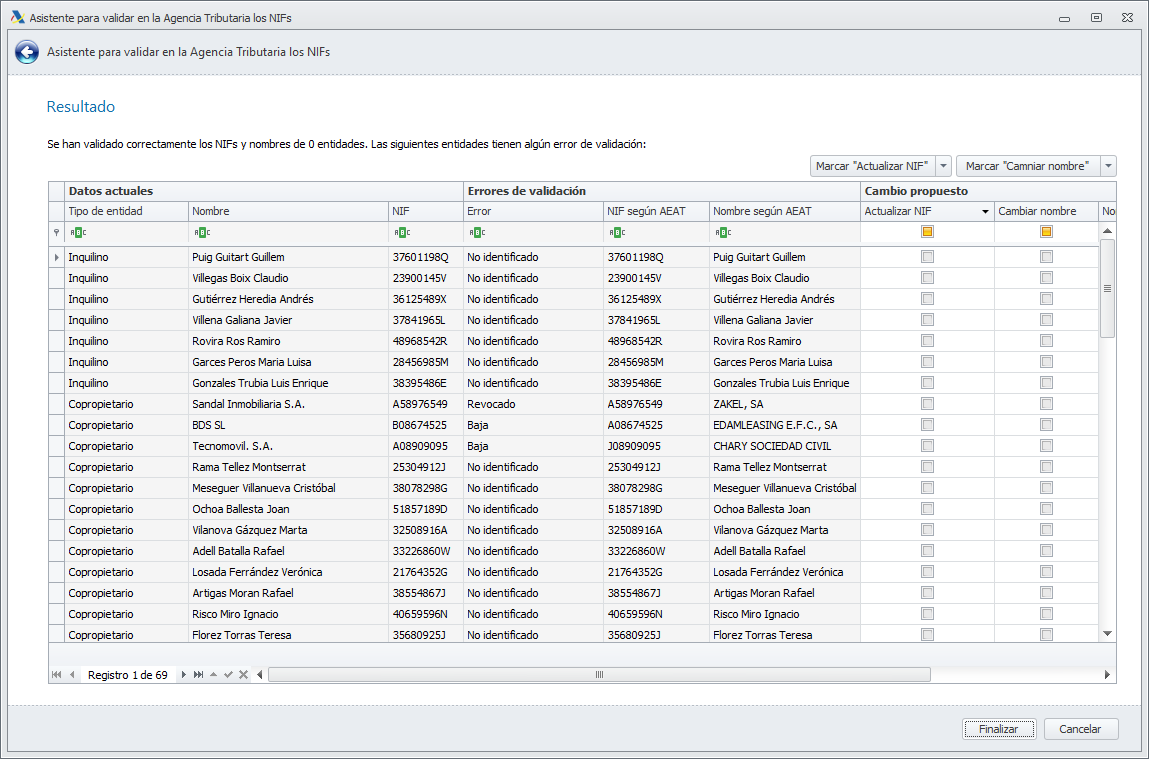The height and width of the screenshot is (759, 1149).
Task: Go to next record in navigator
Action: pos(183,675)
